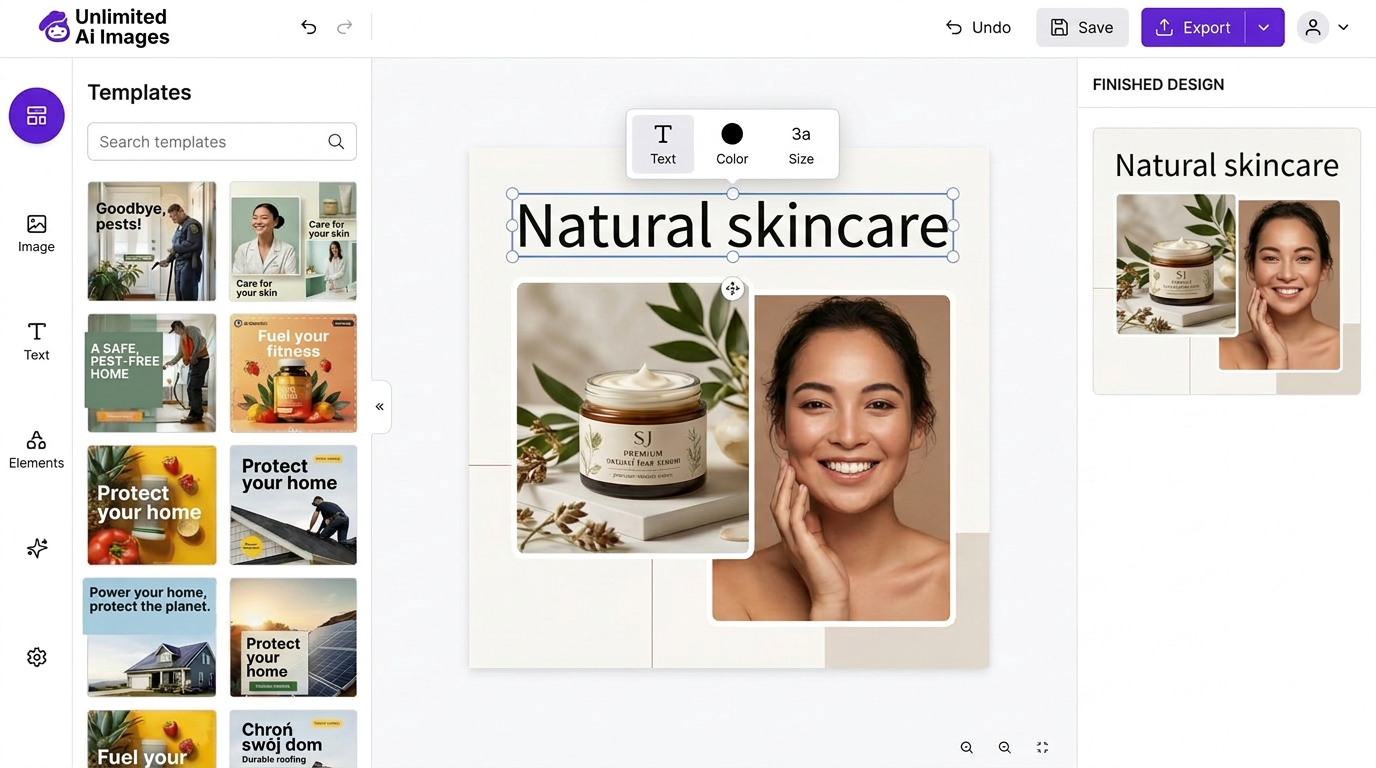Open the Templates panel icon in sidebar
This screenshot has width=1376, height=768.
tap(37, 116)
